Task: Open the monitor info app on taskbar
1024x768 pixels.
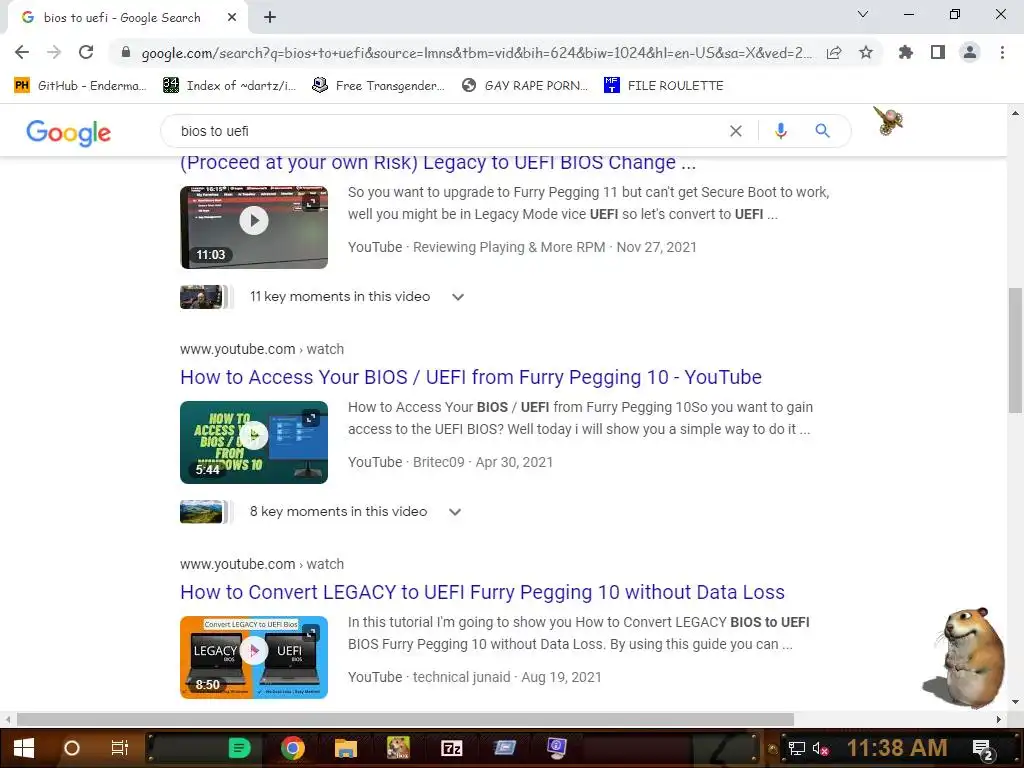Action: click(556, 748)
